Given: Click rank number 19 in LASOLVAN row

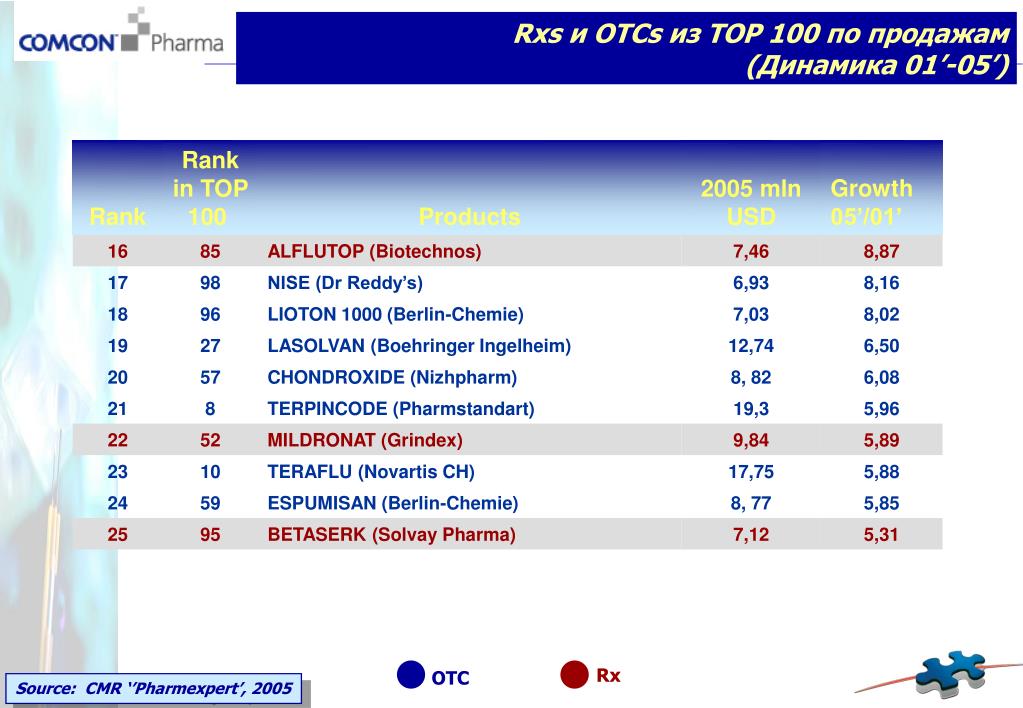Looking at the screenshot, I should click(117, 345).
